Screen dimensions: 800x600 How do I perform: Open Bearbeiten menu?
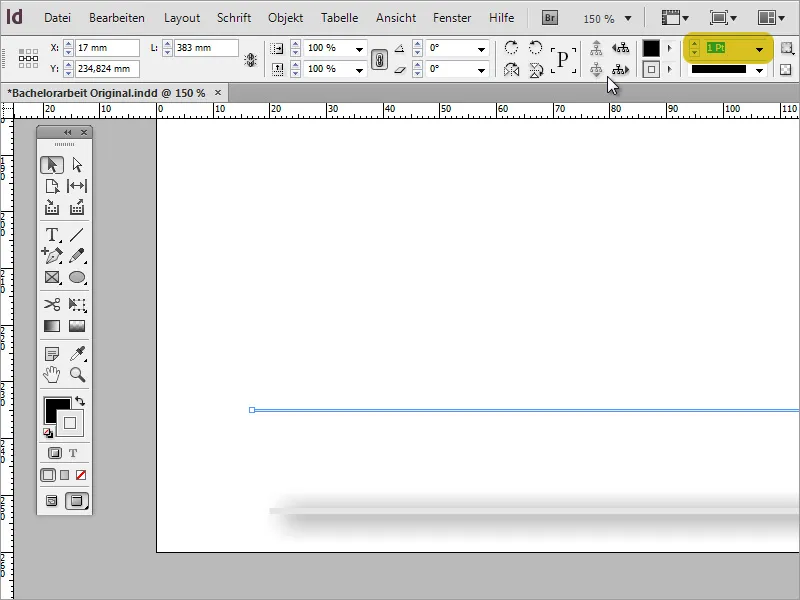(x=117, y=18)
